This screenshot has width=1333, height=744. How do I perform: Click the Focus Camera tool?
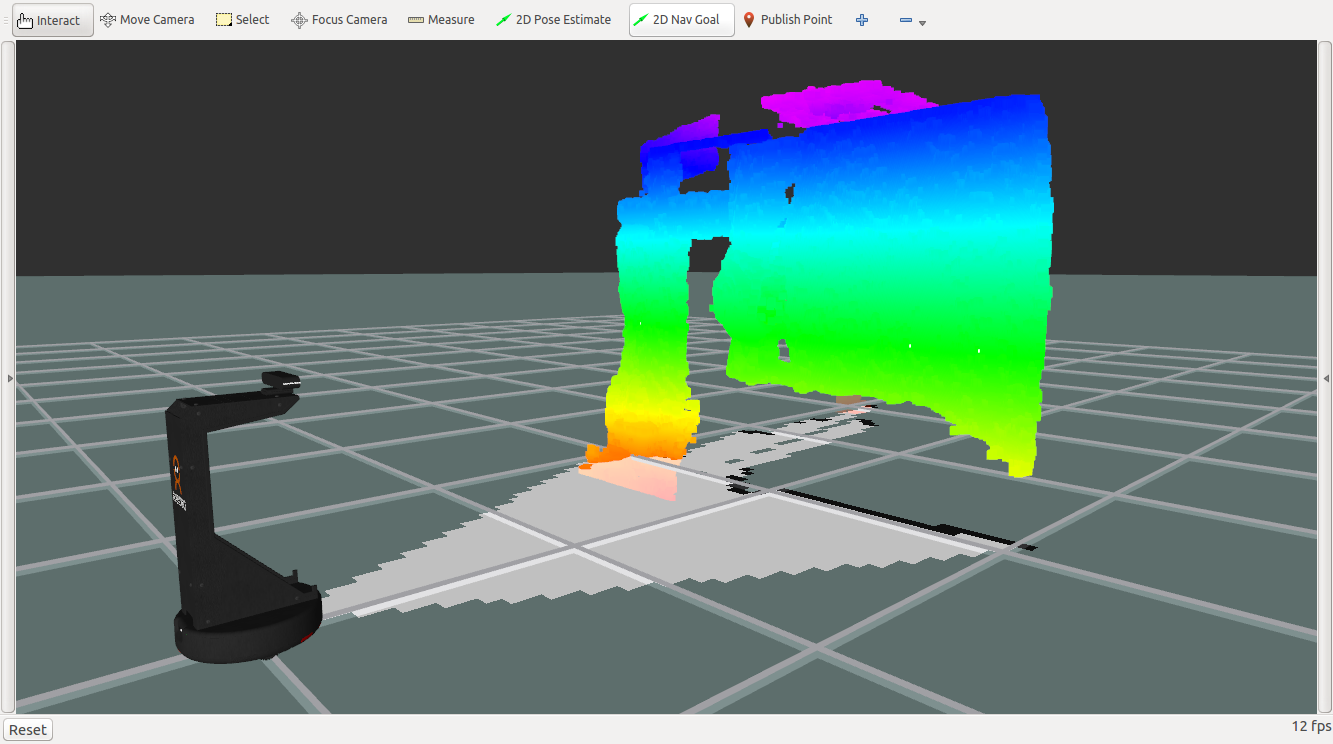[339, 20]
